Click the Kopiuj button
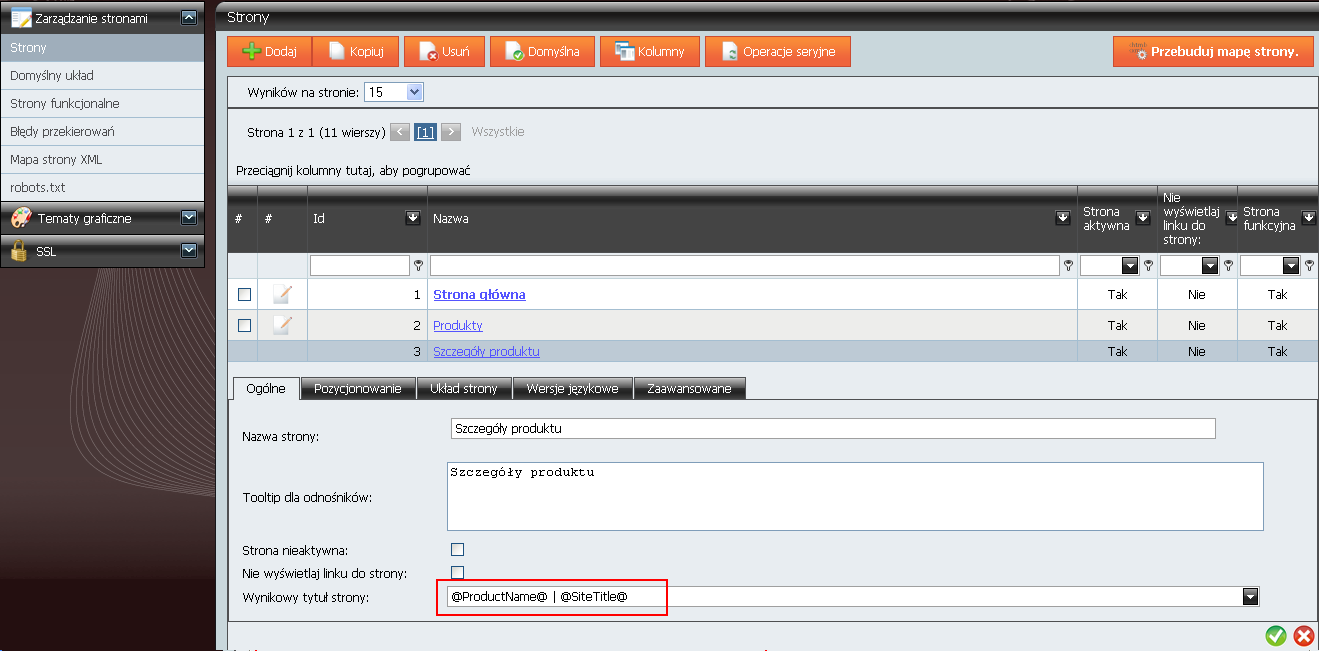 [356, 51]
